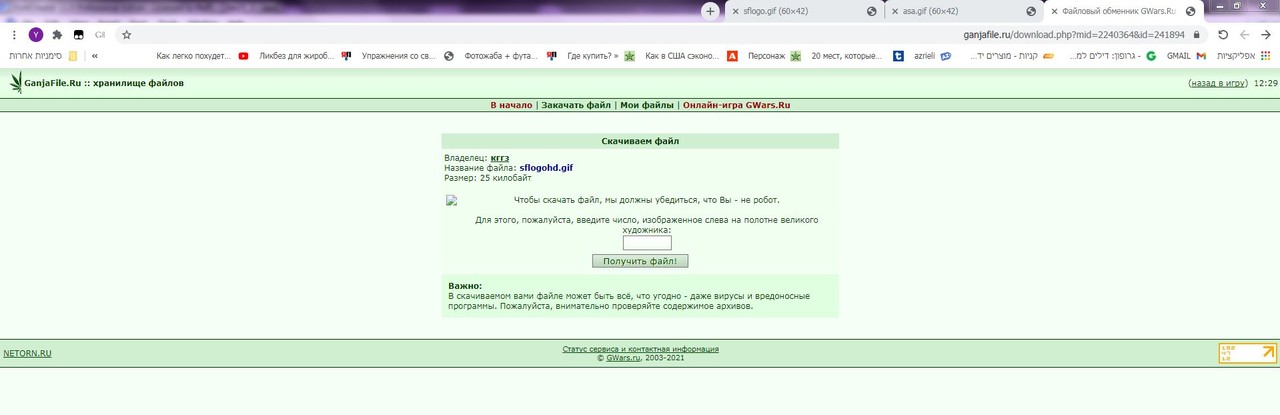Click the grey GII extension icon
This screenshot has height=415, width=1280.
(100, 34)
